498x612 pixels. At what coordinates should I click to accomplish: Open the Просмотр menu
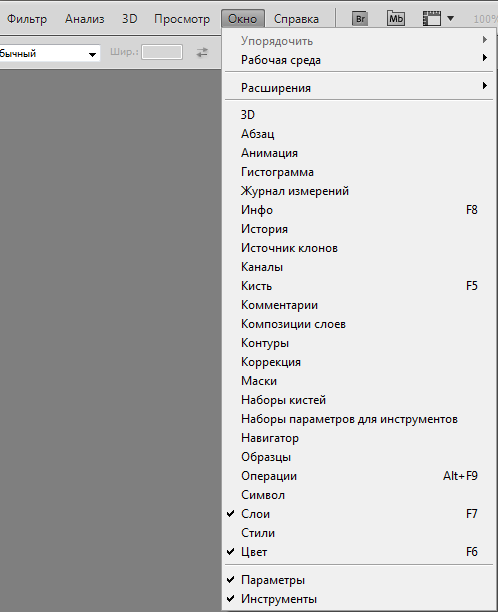coord(182,19)
